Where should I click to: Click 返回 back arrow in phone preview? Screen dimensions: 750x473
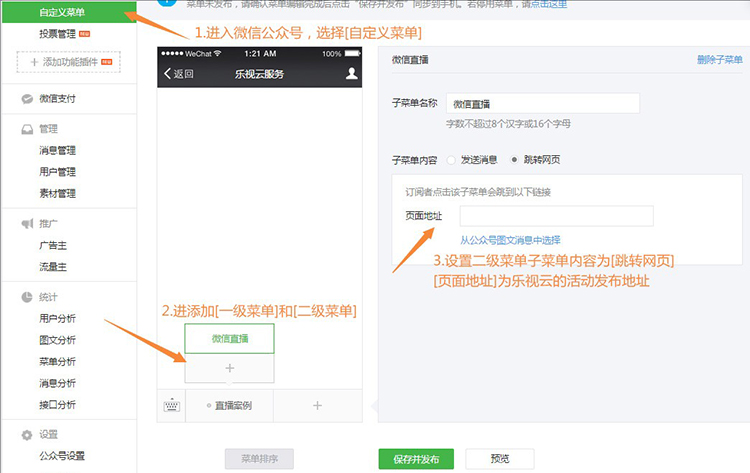point(178,74)
